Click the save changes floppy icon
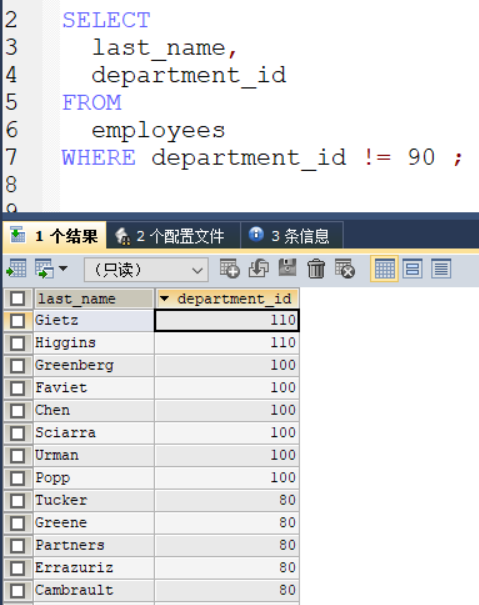Image resolution: width=479 pixels, height=605 pixels. pyautogui.click(x=288, y=268)
